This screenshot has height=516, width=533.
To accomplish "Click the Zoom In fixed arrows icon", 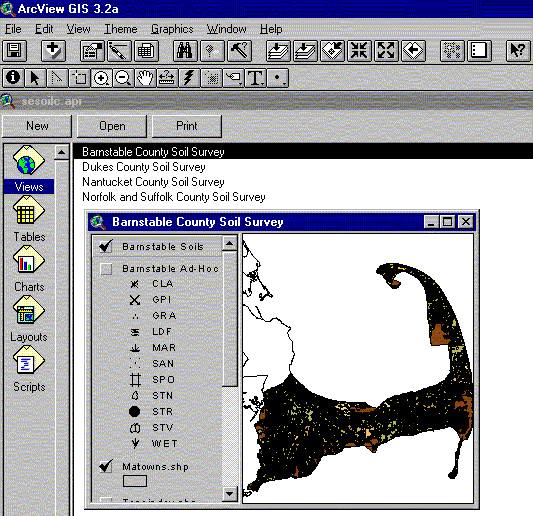I will coord(359,51).
